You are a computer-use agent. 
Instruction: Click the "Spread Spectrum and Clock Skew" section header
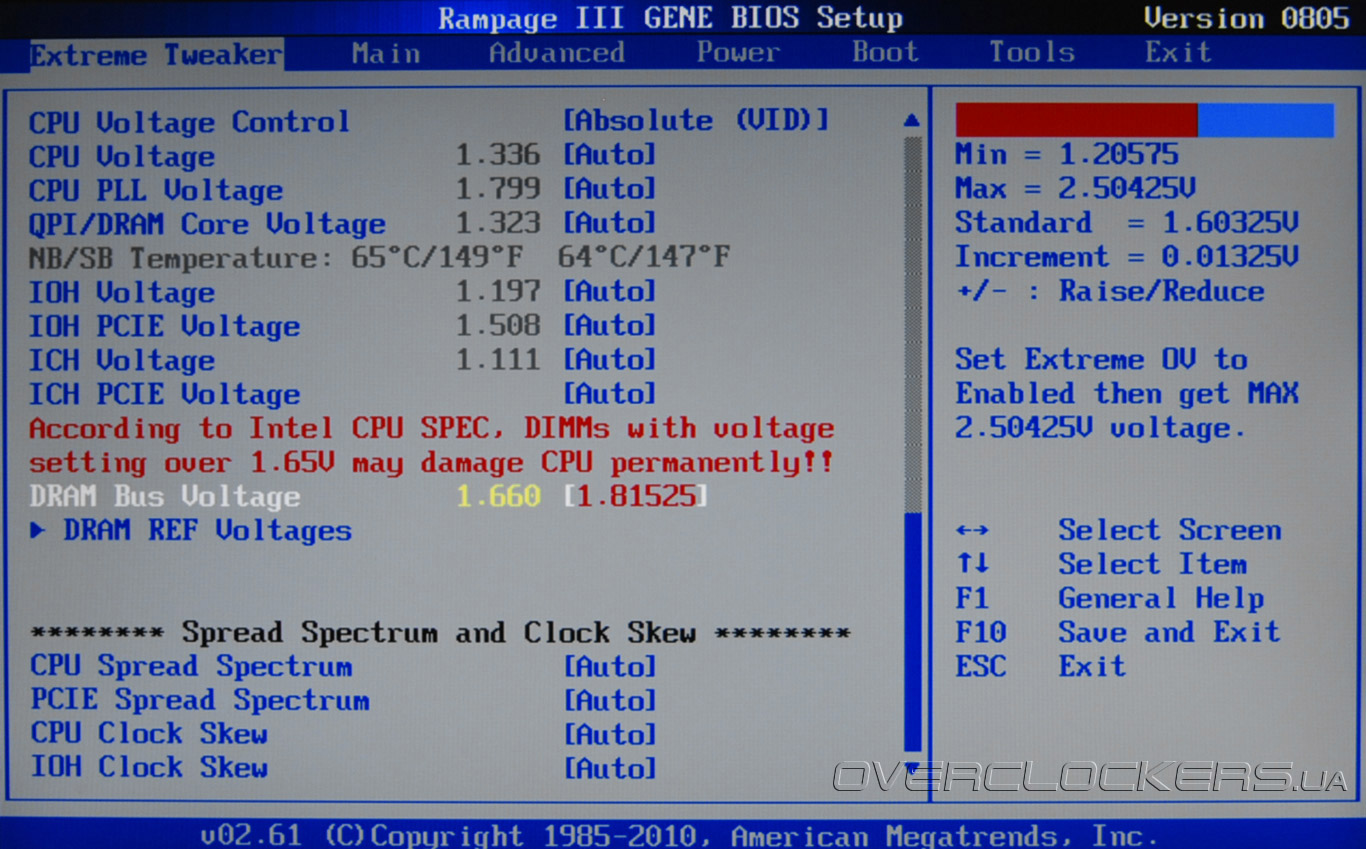point(440,632)
